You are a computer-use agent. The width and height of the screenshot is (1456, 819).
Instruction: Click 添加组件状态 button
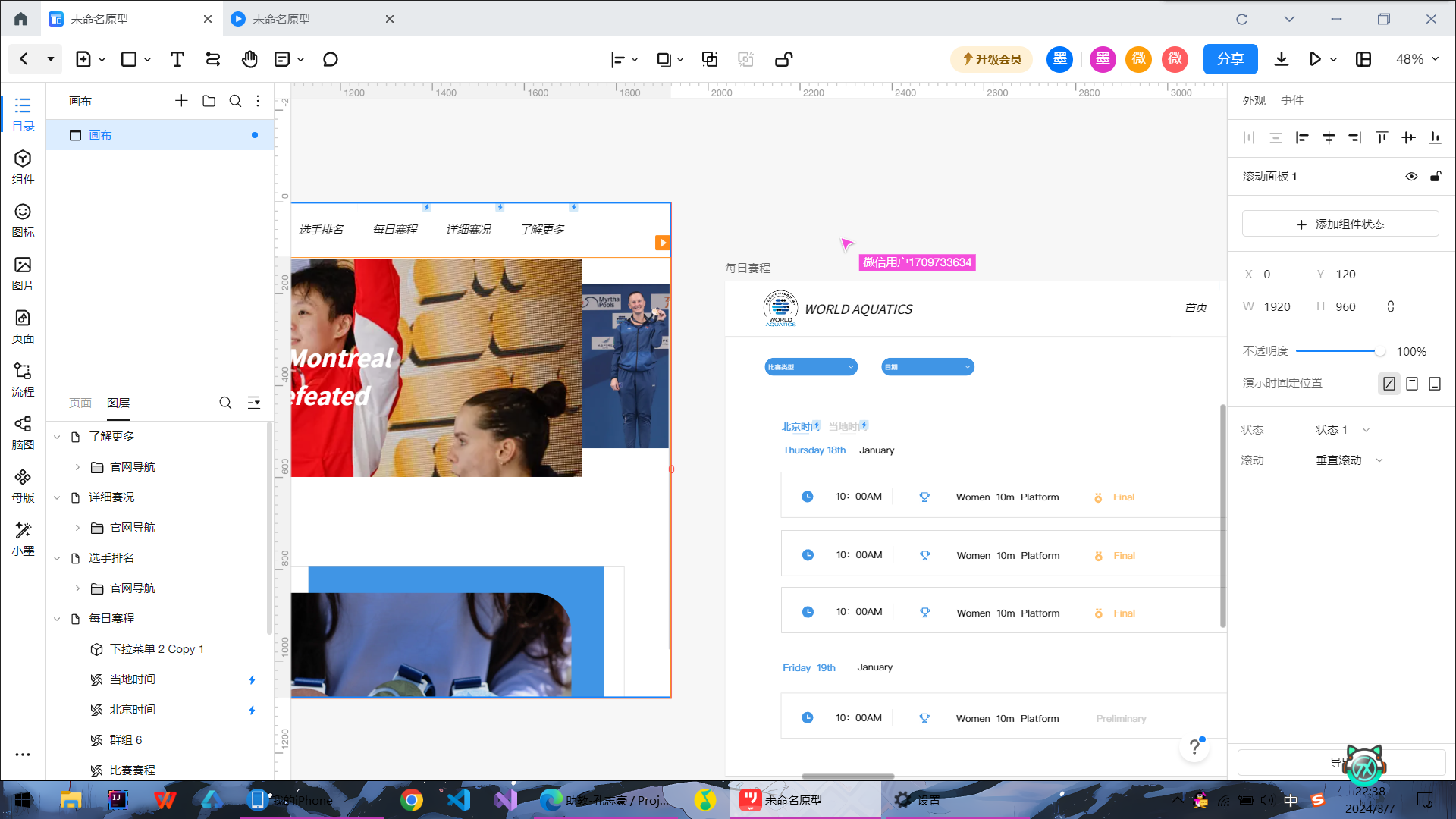[1340, 224]
